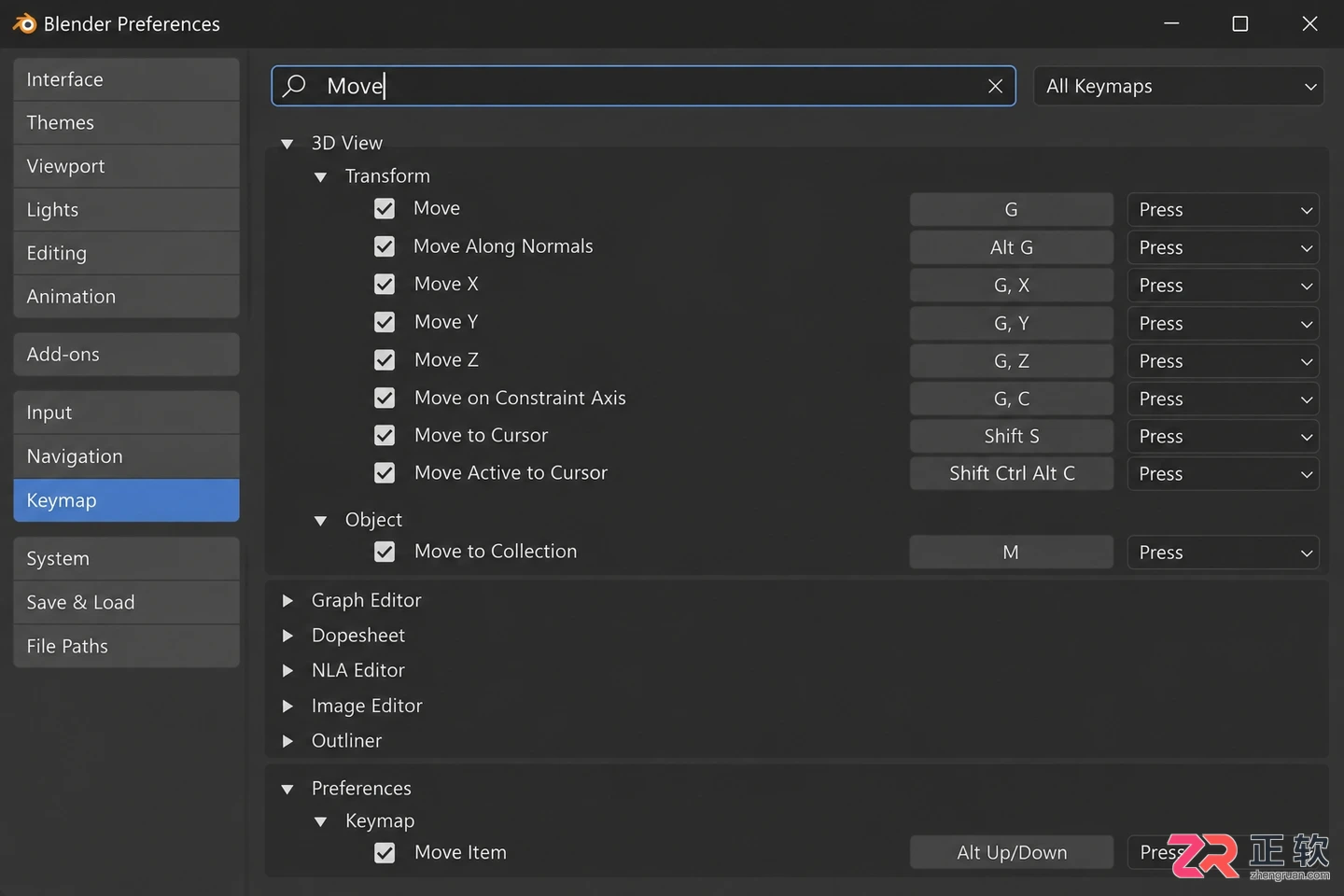Expand the Graph Editor arrow

point(287,601)
